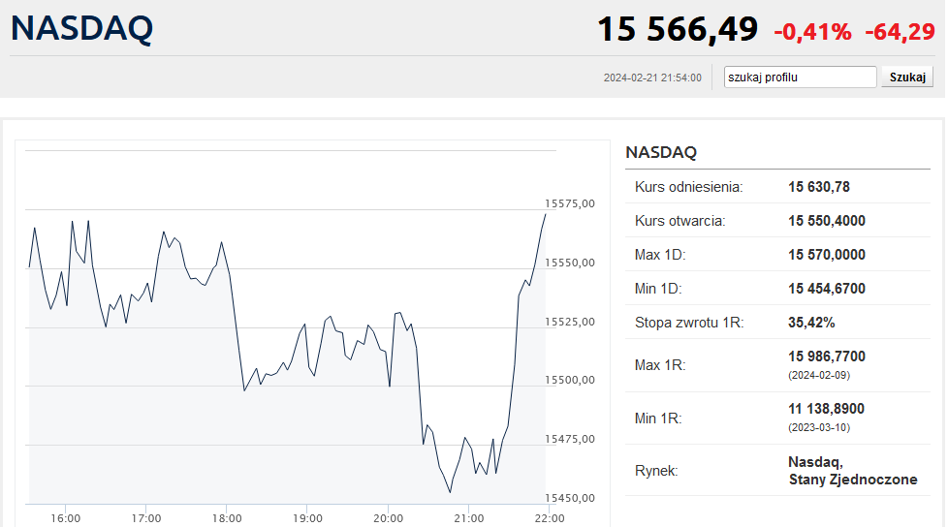Click the chart line's final peak near 22:00
The height and width of the screenshot is (527, 948).
click(x=545, y=214)
